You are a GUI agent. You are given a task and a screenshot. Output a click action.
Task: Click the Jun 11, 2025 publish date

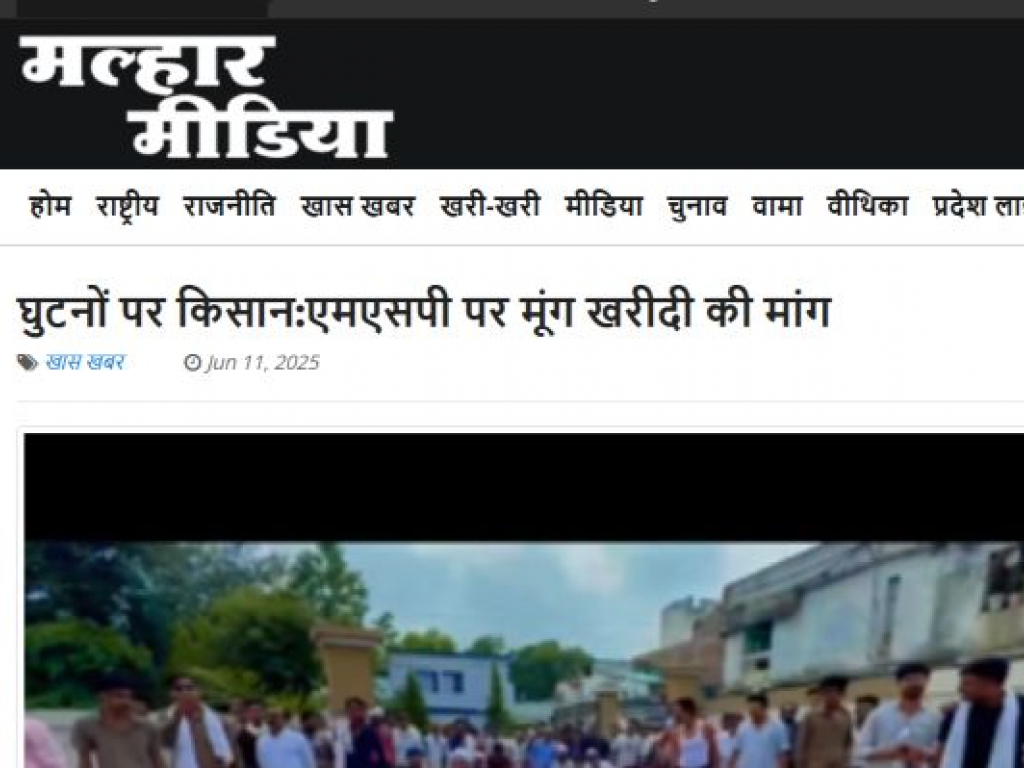[263, 362]
